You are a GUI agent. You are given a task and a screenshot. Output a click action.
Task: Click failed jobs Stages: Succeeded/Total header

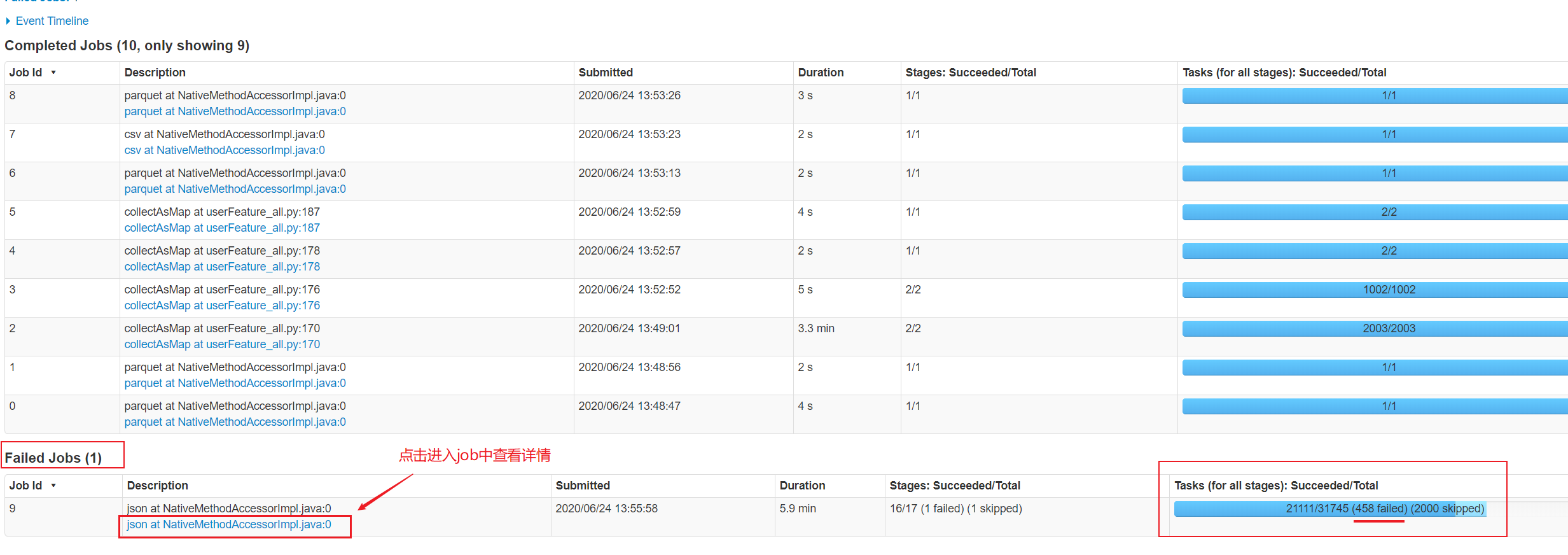[955, 486]
